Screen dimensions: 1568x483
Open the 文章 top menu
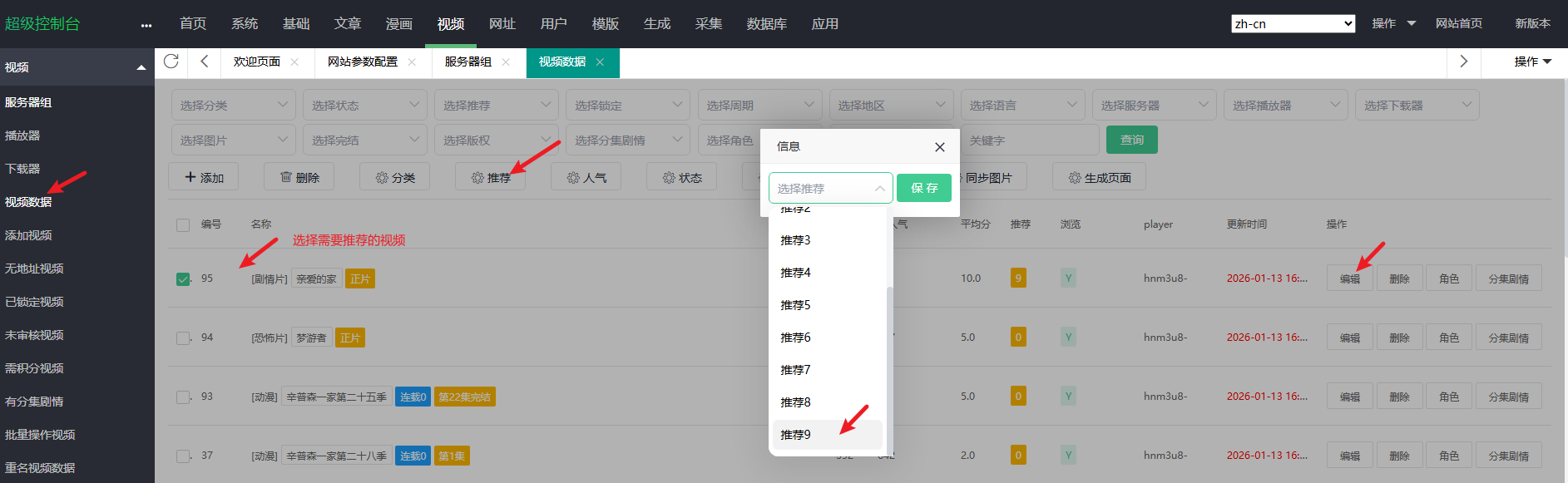[348, 24]
